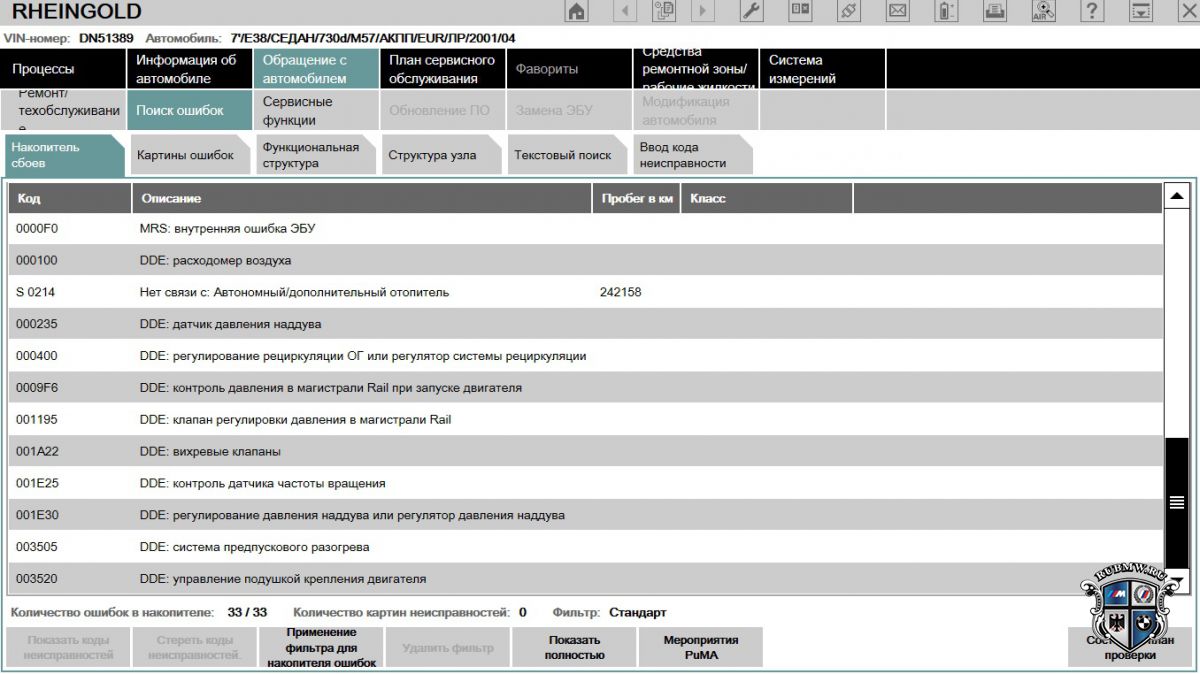Switch to Ввод кода неисправности tab

693,155
